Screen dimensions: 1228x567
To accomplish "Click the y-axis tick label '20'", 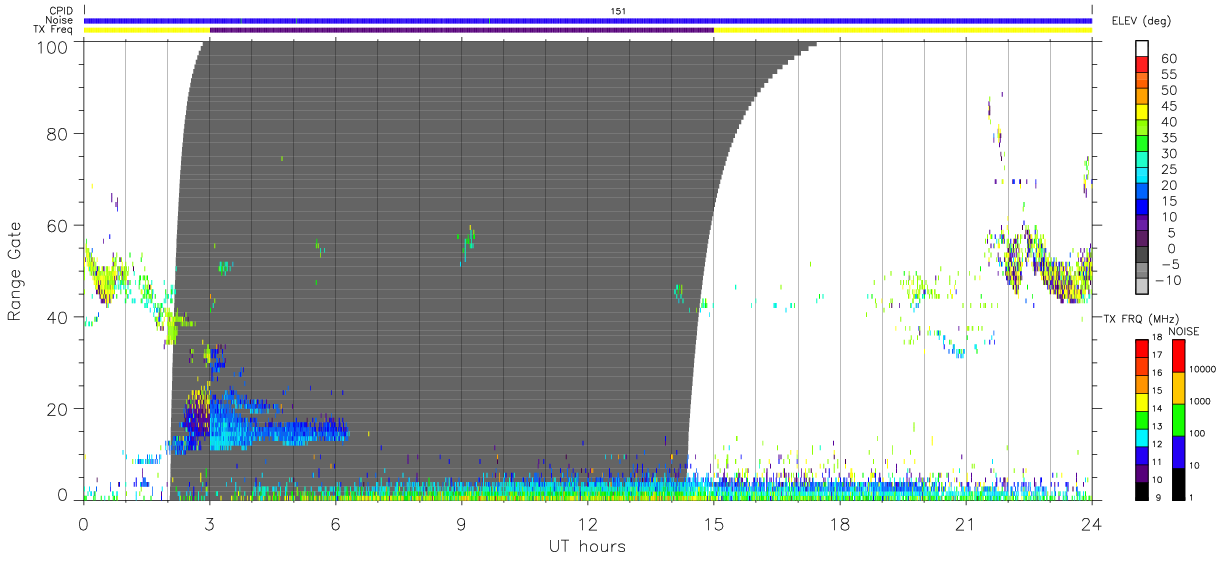I will point(57,409).
